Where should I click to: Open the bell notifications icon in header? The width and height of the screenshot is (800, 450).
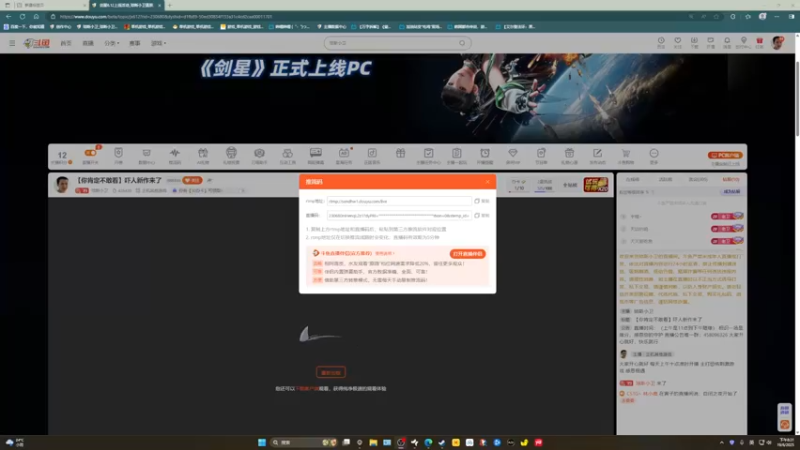pyautogui.click(x=727, y=42)
